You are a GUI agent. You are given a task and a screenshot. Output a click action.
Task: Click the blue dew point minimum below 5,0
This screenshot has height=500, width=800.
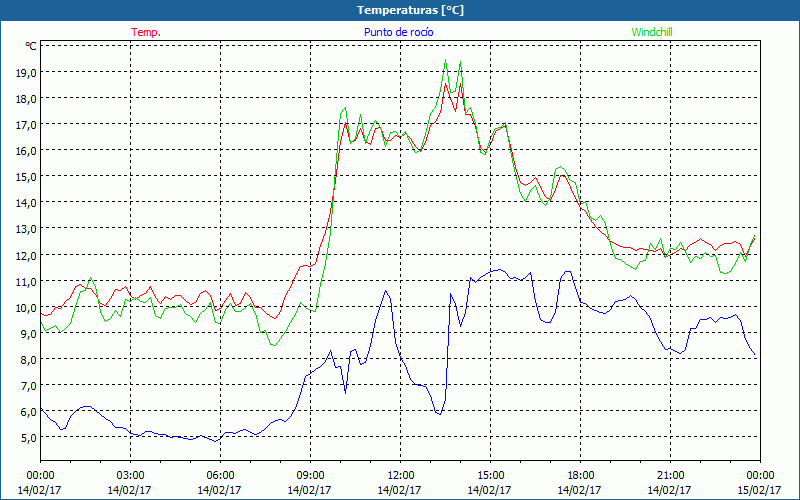[x=216, y=441]
